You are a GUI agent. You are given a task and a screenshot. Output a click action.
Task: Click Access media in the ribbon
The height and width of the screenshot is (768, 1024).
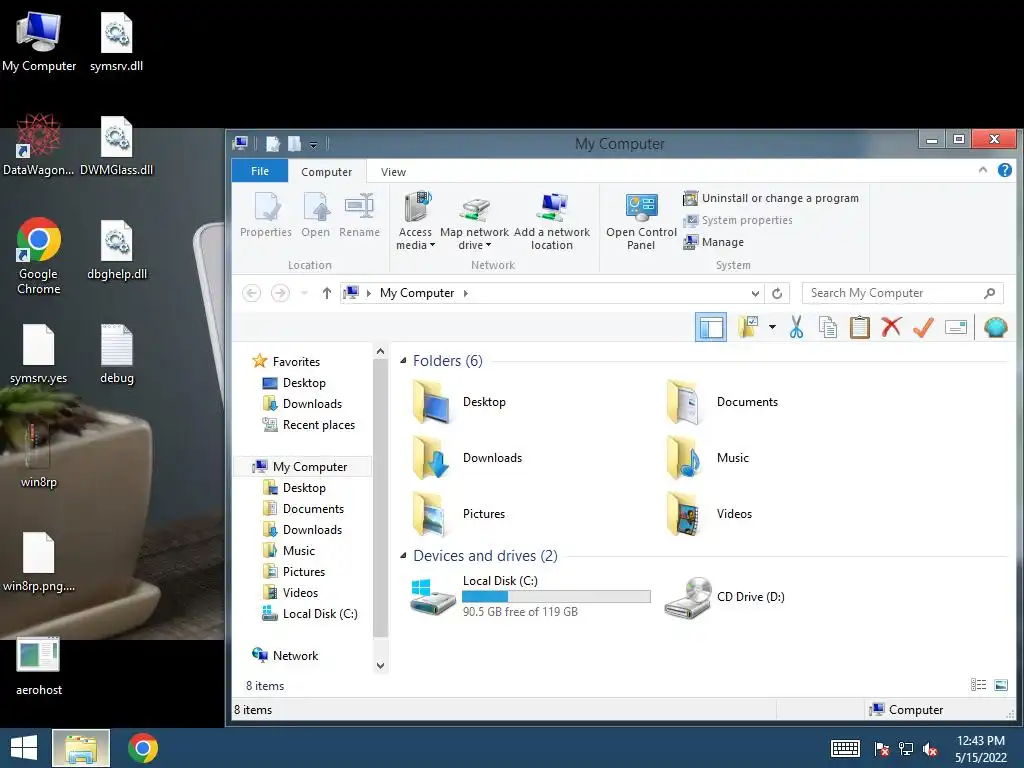coord(415,222)
